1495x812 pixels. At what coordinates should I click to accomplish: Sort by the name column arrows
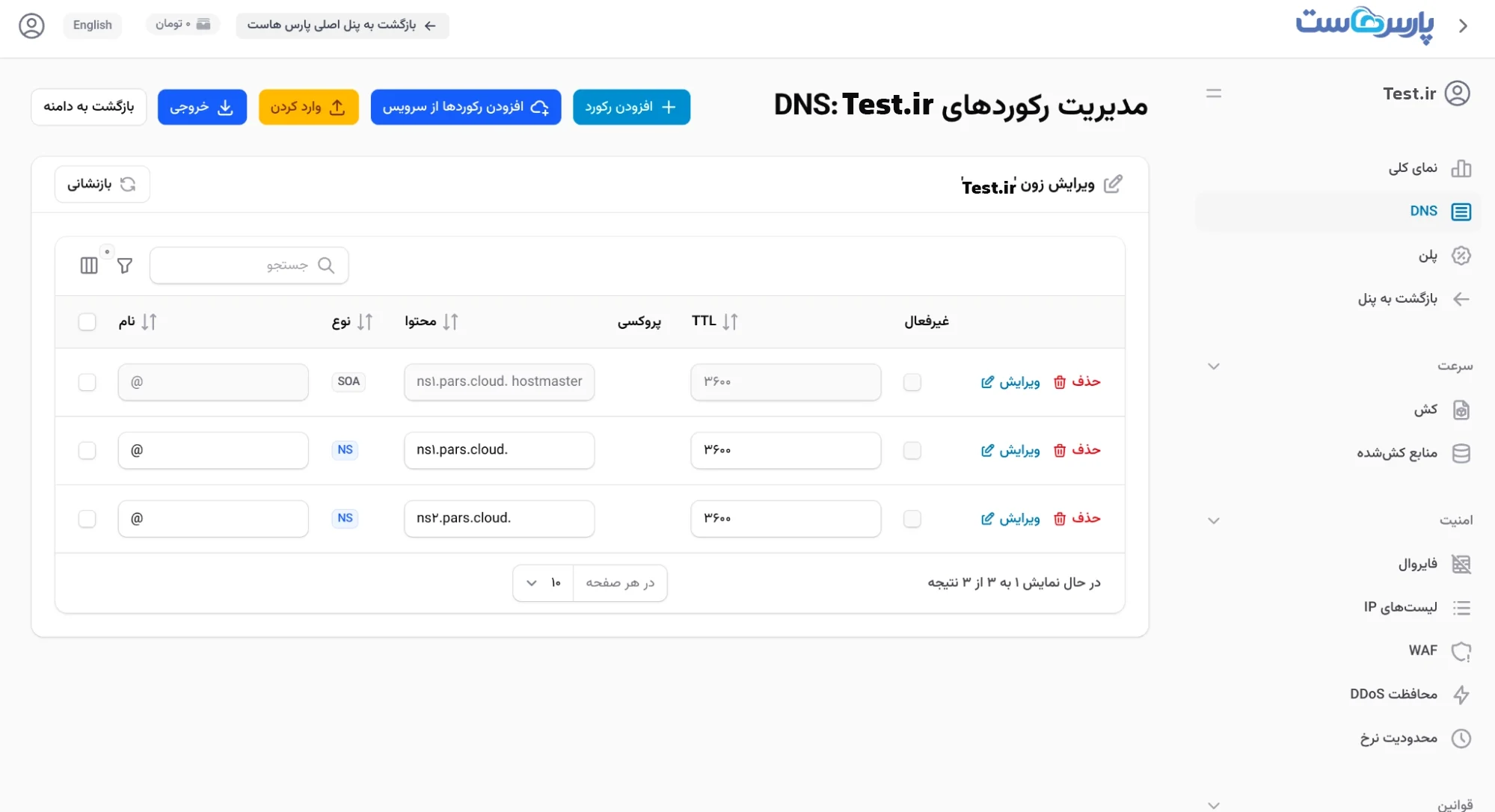tap(149, 322)
